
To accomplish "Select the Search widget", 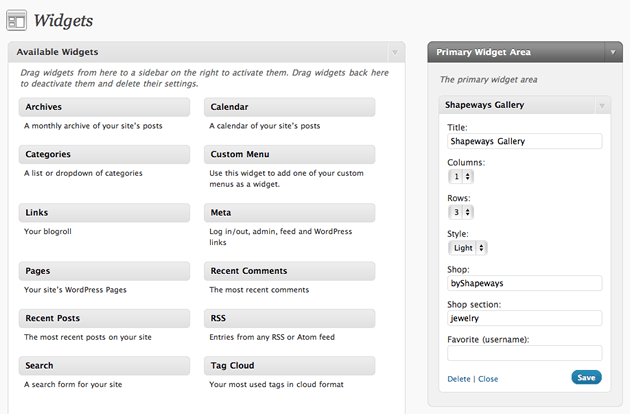I will click(x=104, y=366).
